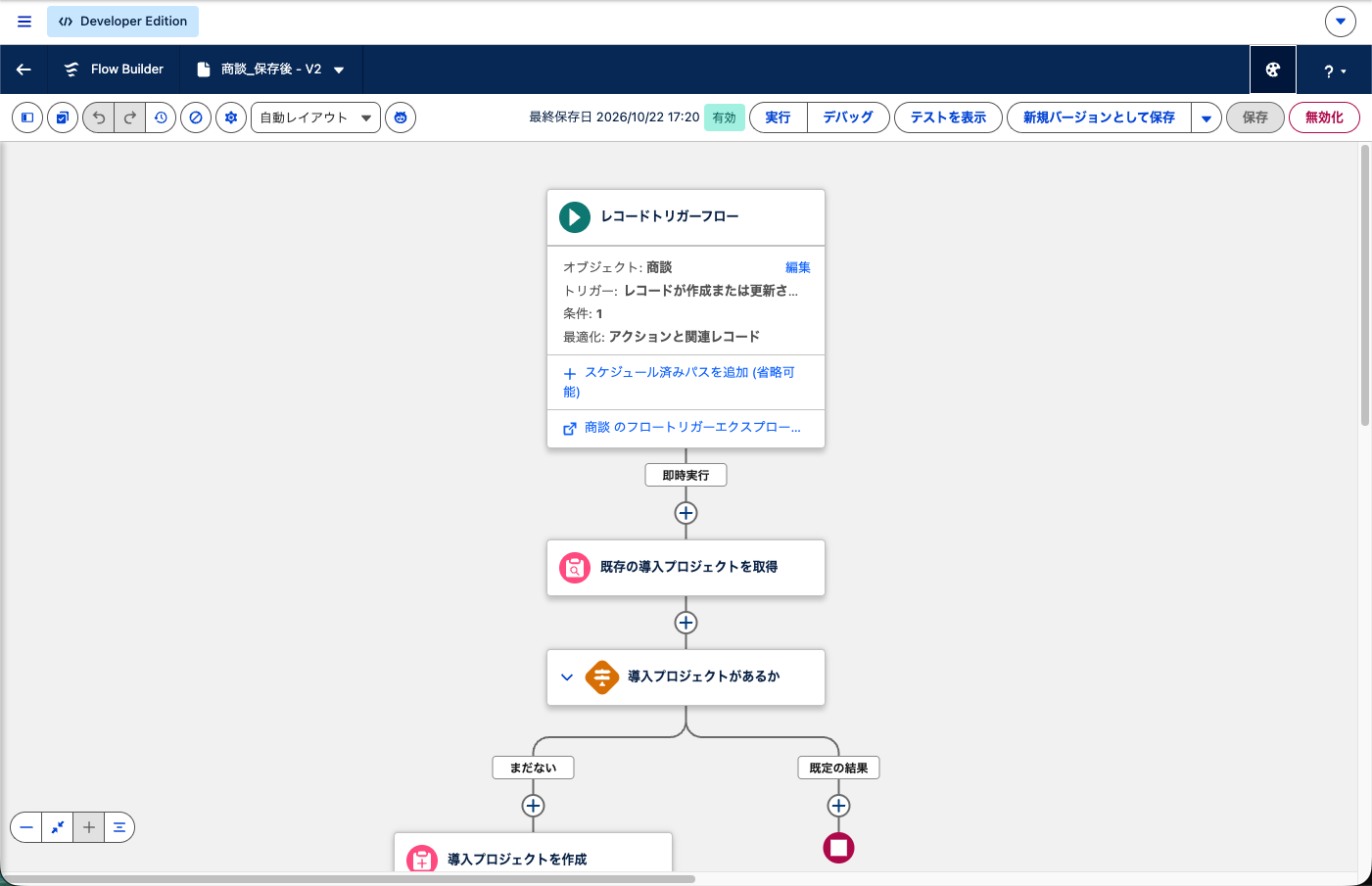The image size is (1372, 886).
Task: Fit the canvas to view
Action: 58,827
